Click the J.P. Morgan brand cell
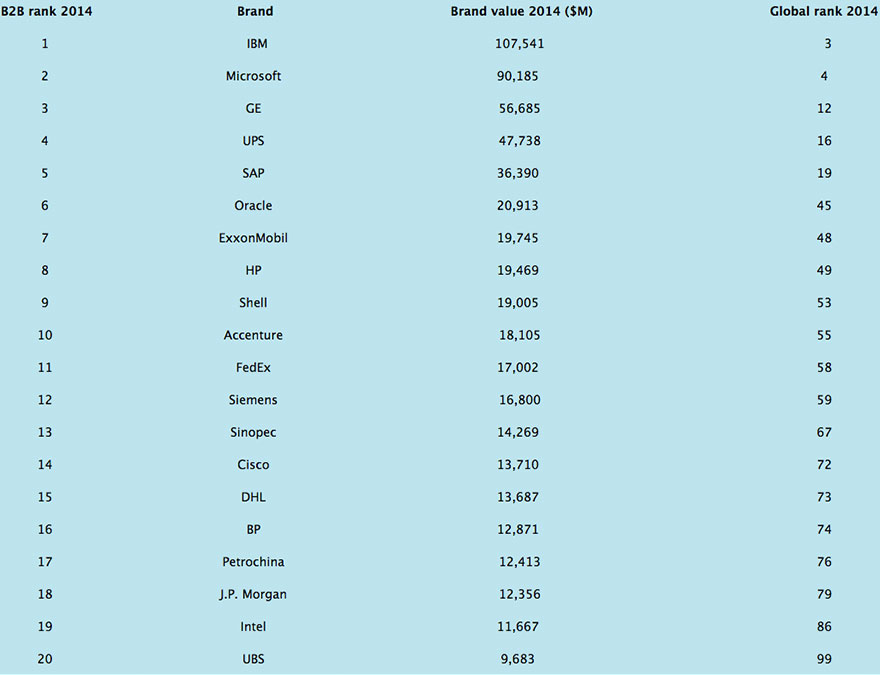Viewport: 880px width, 675px height. point(253,594)
